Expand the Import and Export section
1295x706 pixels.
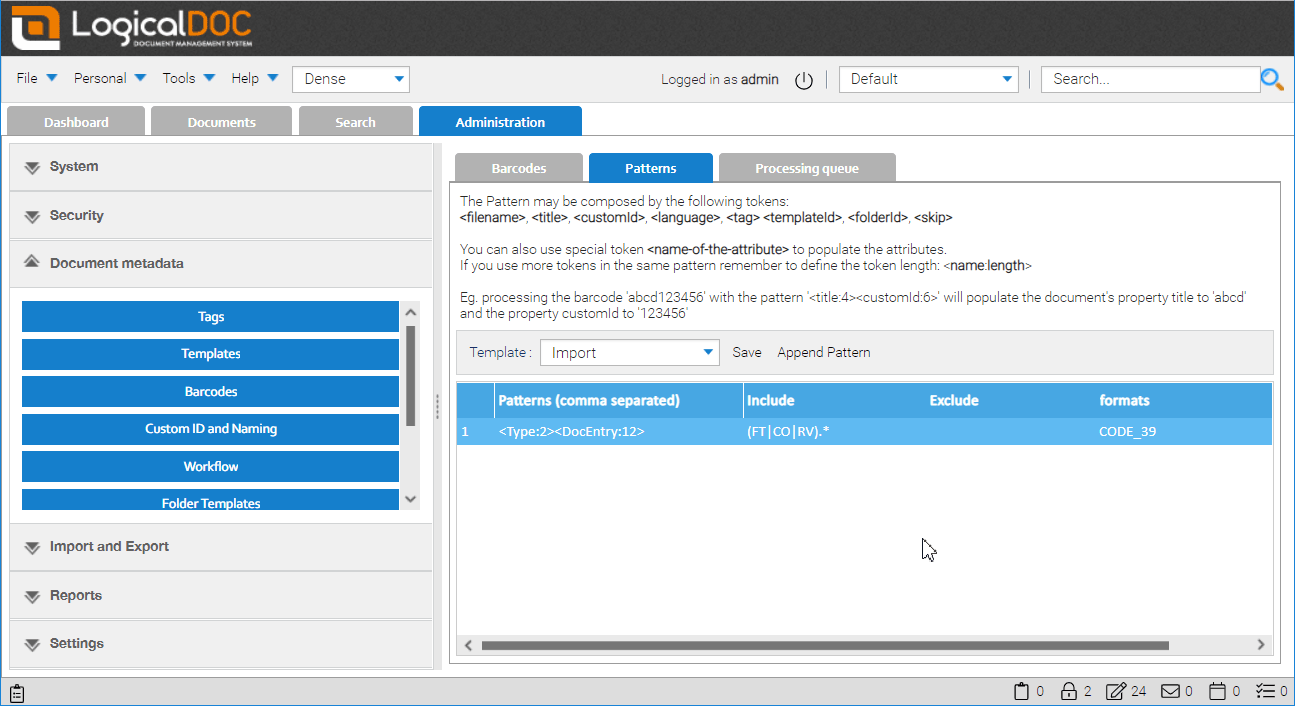[109, 547]
